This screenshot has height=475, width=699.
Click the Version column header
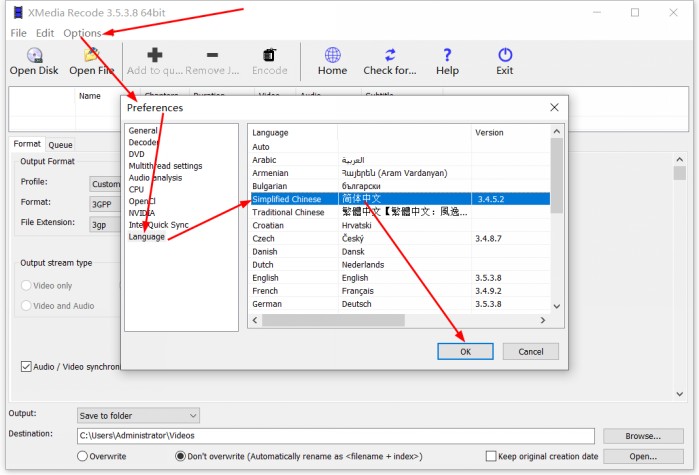pos(511,133)
